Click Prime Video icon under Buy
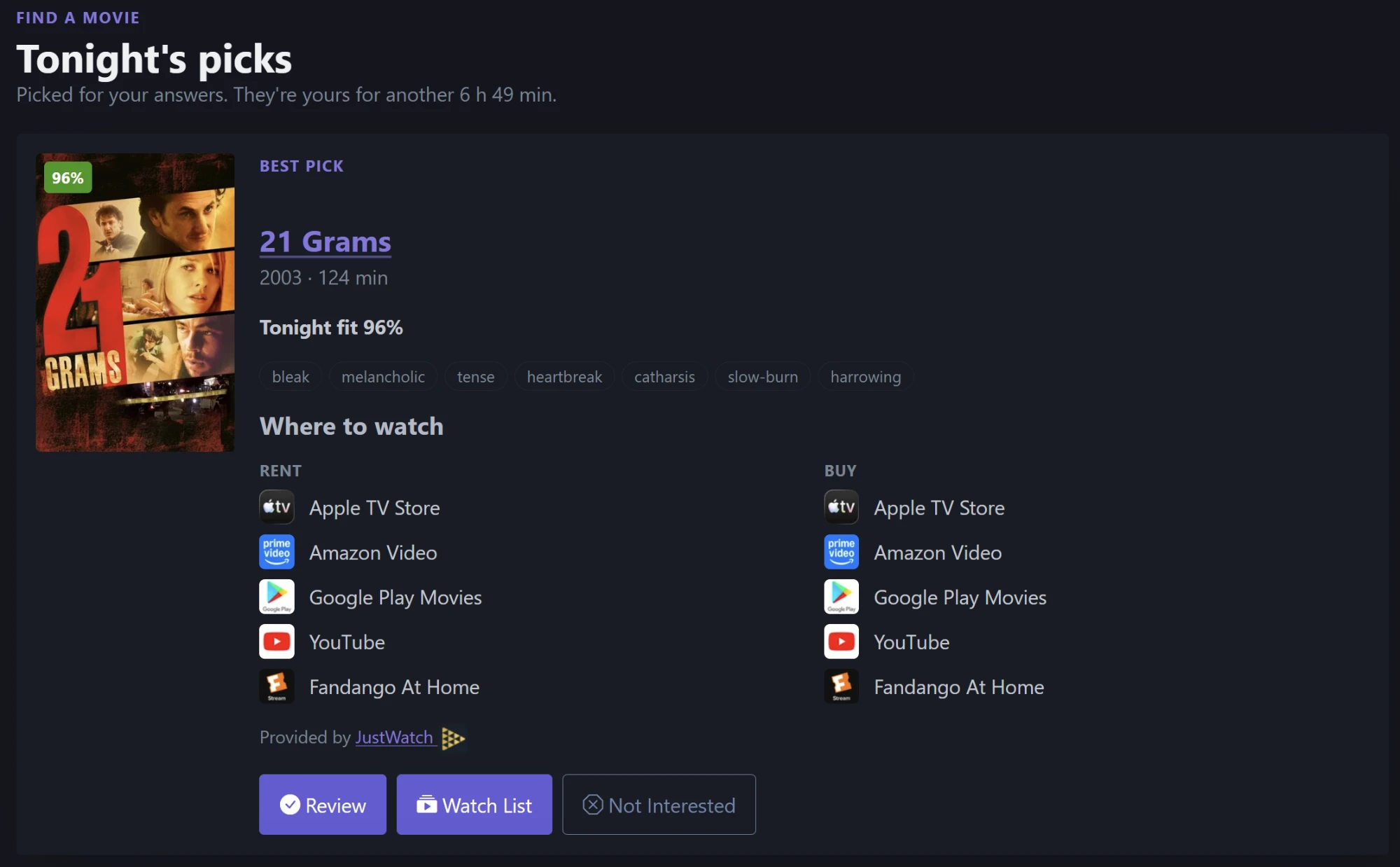Image resolution: width=1400 pixels, height=867 pixels. (841, 552)
